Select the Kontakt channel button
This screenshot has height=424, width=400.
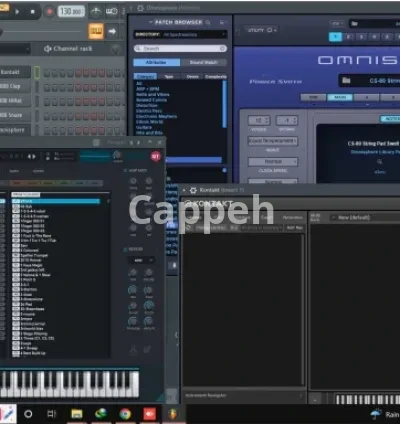click(15, 72)
